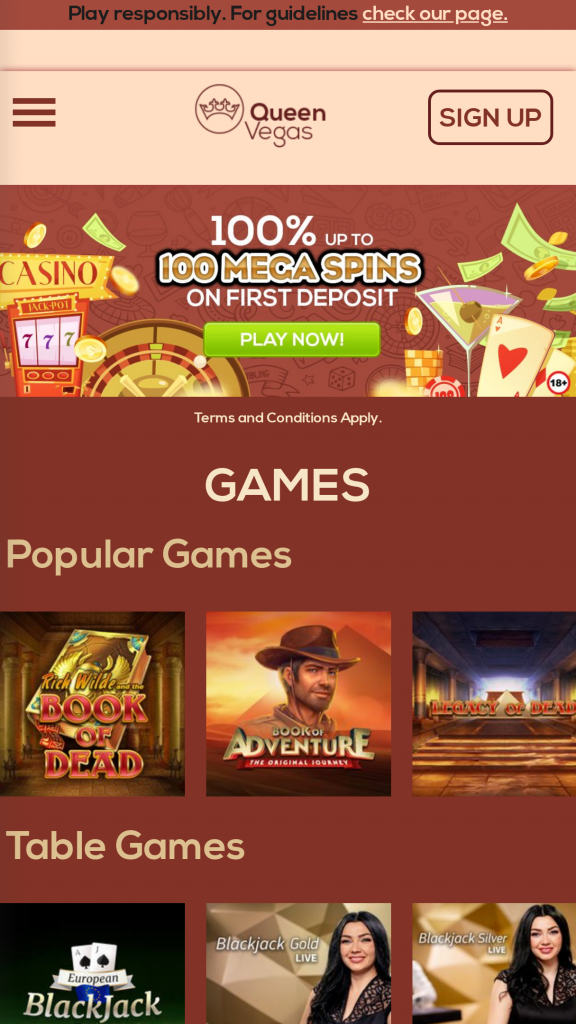Viewport: 576px width, 1024px height.
Task: Open Terms and Conditions Apply text
Action: point(288,418)
